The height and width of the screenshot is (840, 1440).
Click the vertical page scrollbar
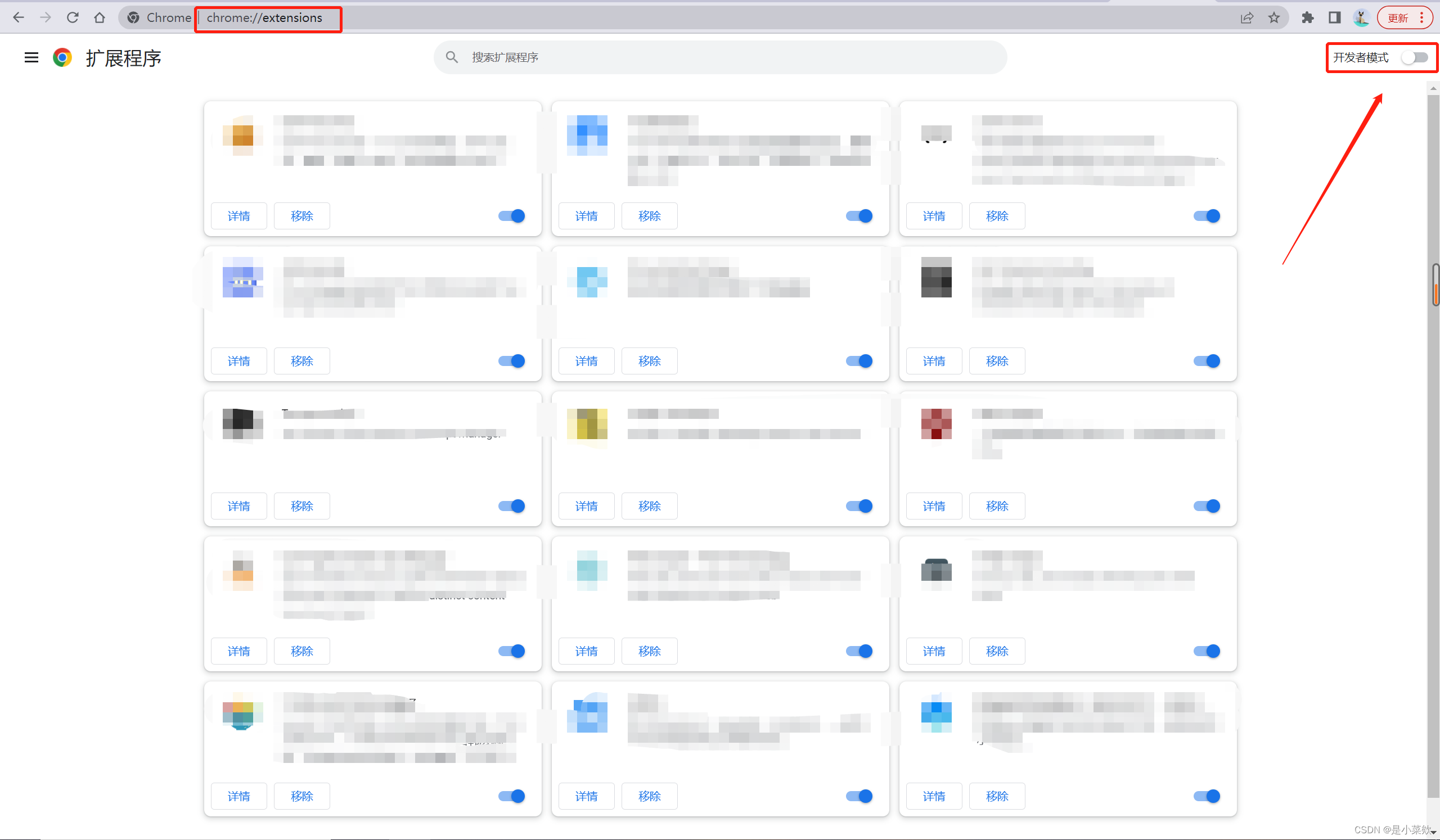tap(1433, 457)
